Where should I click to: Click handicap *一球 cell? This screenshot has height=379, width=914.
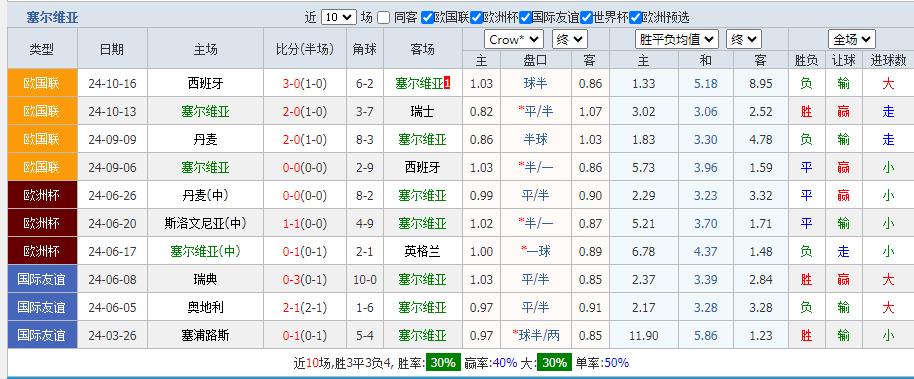[x=536, y=251]
